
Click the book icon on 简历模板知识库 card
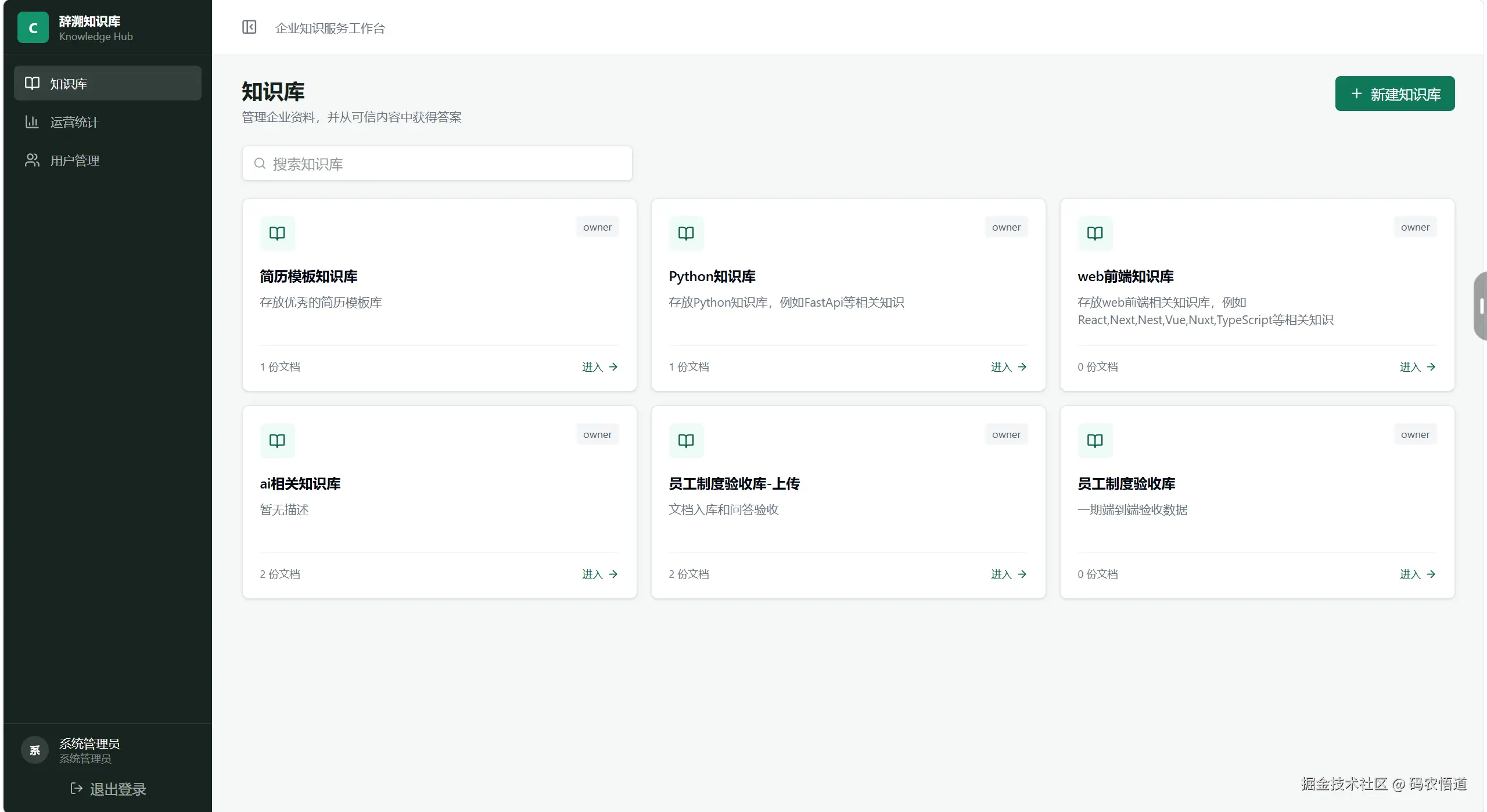[277, 233]
